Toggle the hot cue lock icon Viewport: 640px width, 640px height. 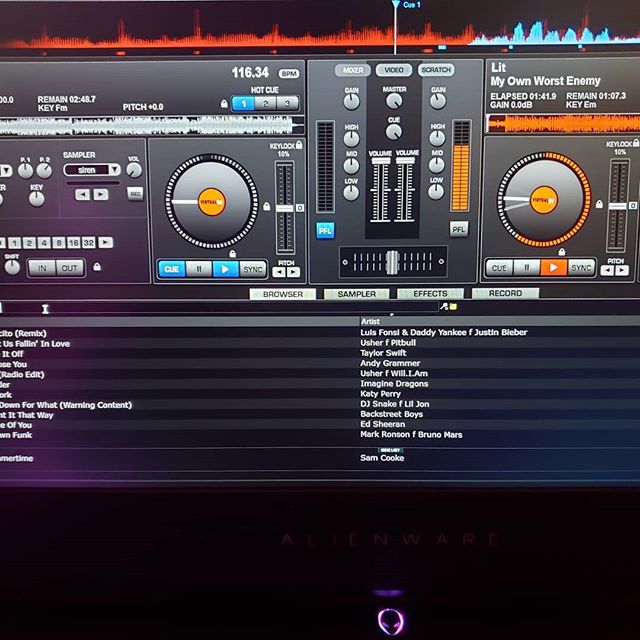(224, 104)
